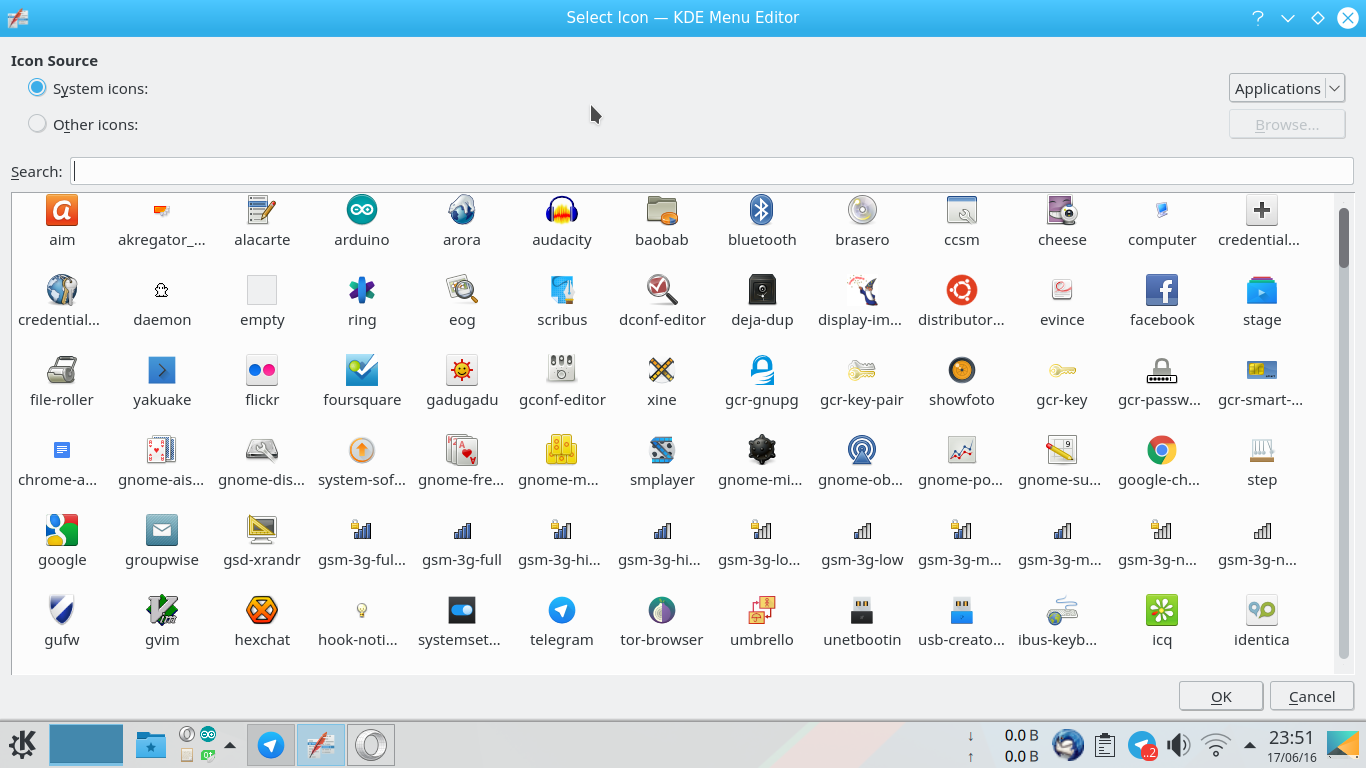Choose the Unetbootin icon
Image resolution: width=1366 pixels, height=768 pixels.
861,611
